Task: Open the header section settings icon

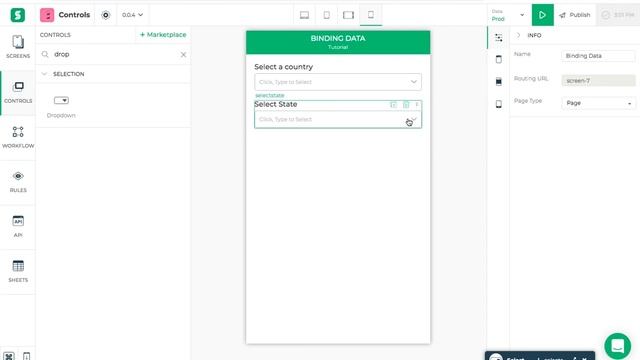Action: (499, 60)
